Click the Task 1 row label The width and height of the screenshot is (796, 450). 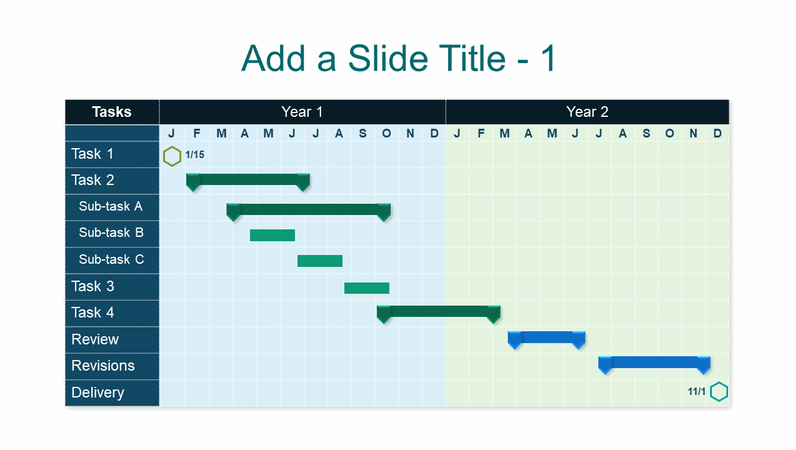click(92, 154)
